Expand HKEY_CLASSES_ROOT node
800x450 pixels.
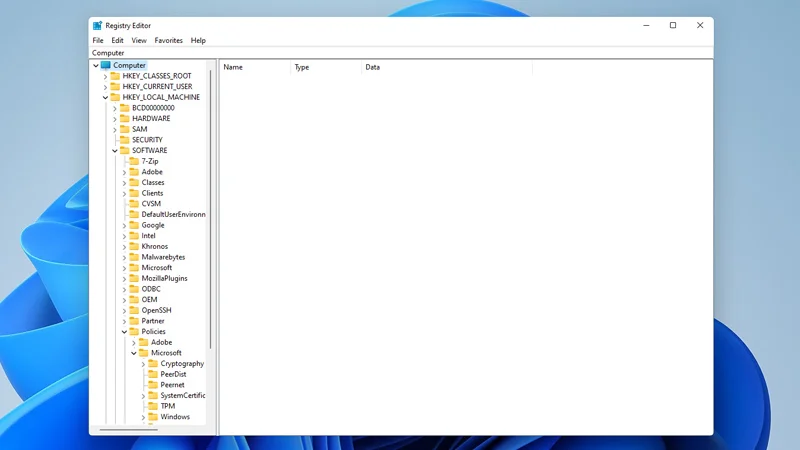pyautogui.click(x=106, y=76)
